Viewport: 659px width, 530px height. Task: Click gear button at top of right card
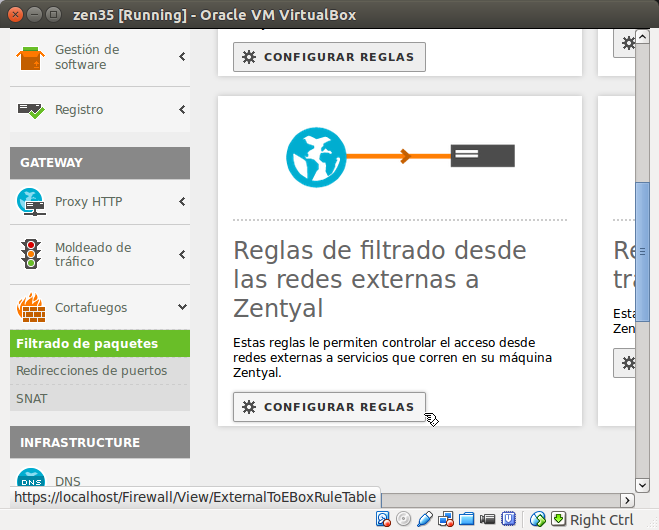coord(625,43)
